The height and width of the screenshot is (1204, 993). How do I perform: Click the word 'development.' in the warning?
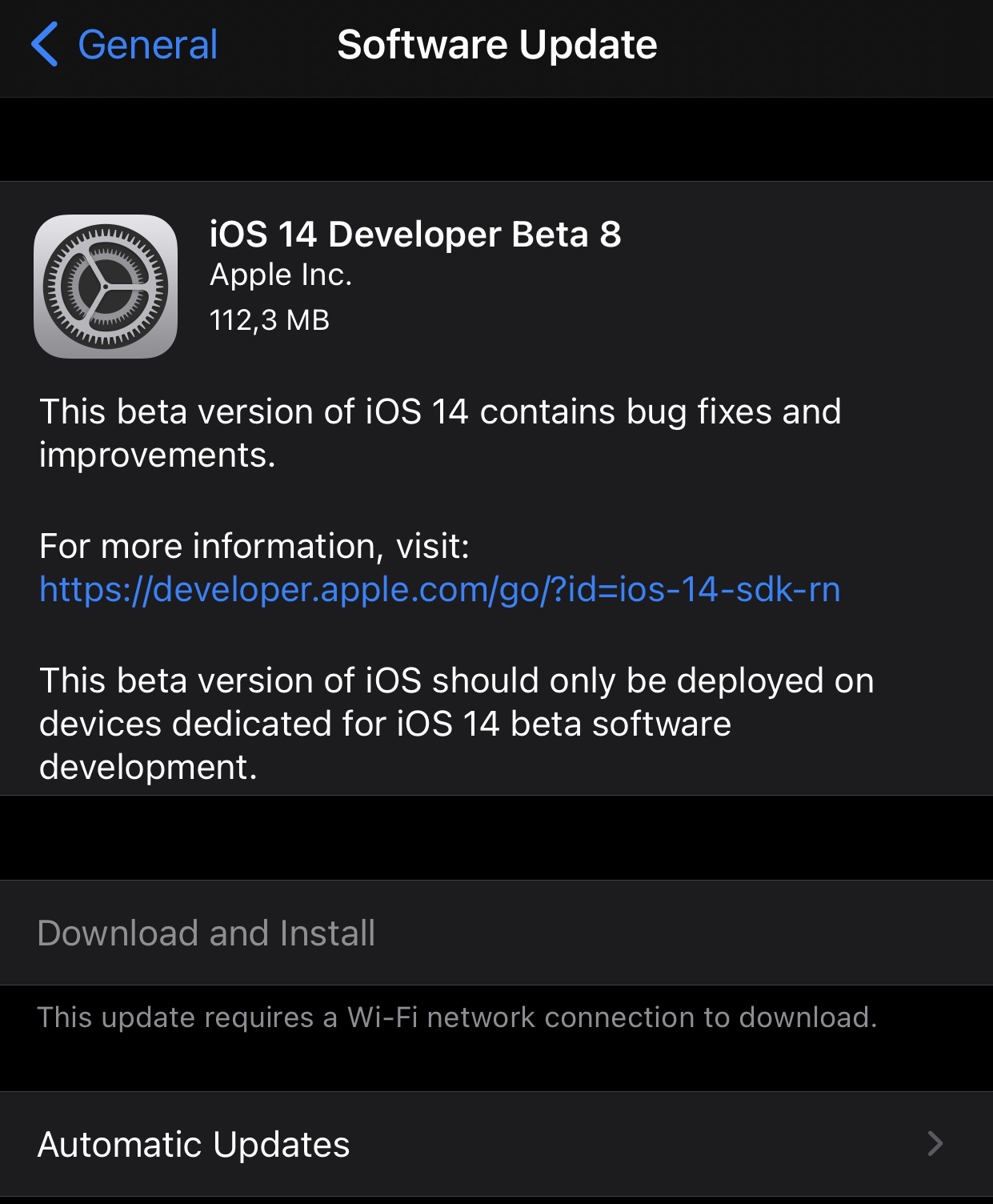coord(148,767)
